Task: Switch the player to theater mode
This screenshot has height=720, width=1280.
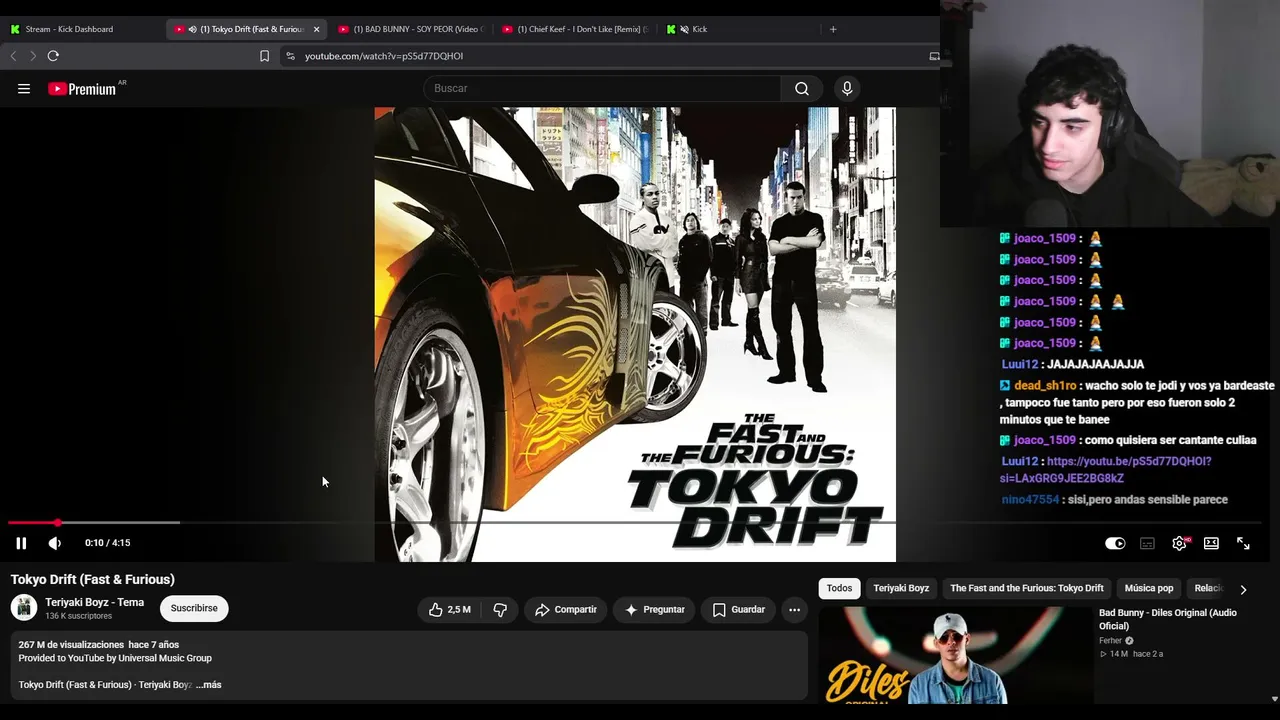Action: coord(1211,543)
